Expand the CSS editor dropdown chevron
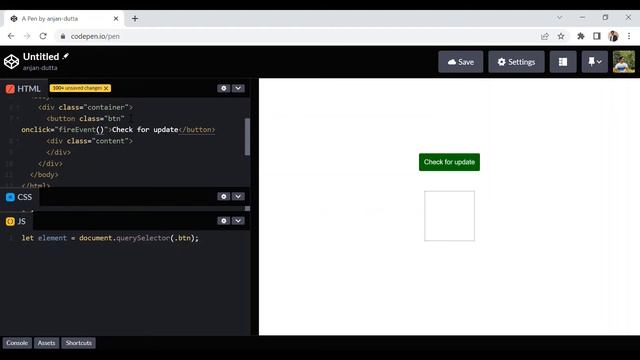This screenshot has width=640, height=360. click(x=238, y=196)
